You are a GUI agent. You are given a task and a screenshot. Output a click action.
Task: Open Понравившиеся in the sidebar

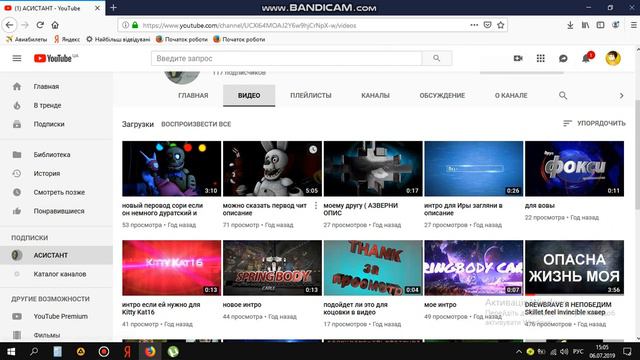coord(56,211)
